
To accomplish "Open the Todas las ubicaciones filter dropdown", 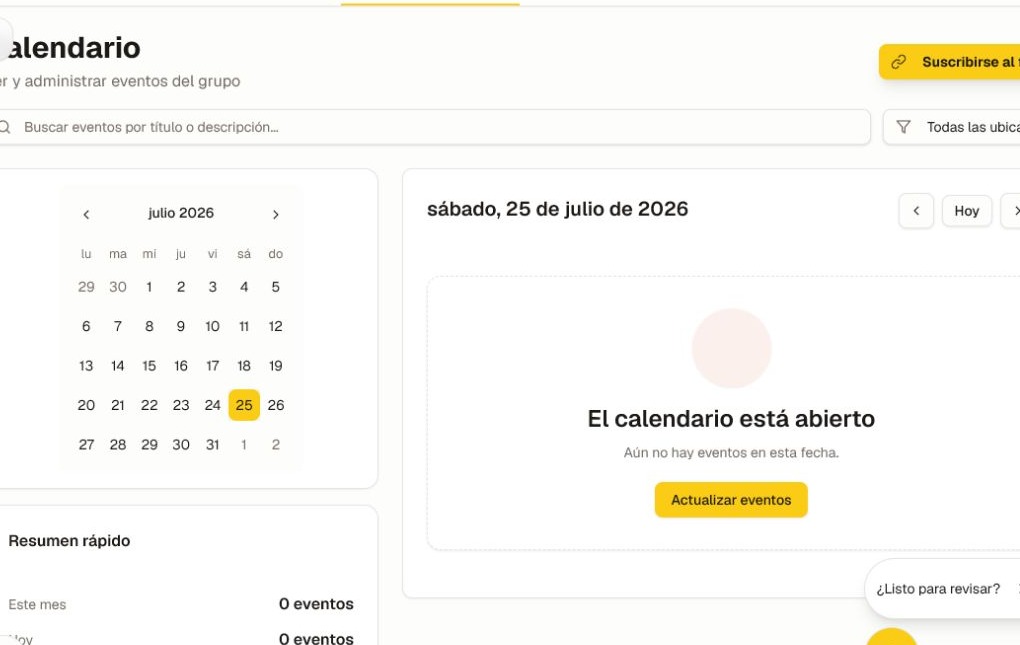I will point(952,127).
